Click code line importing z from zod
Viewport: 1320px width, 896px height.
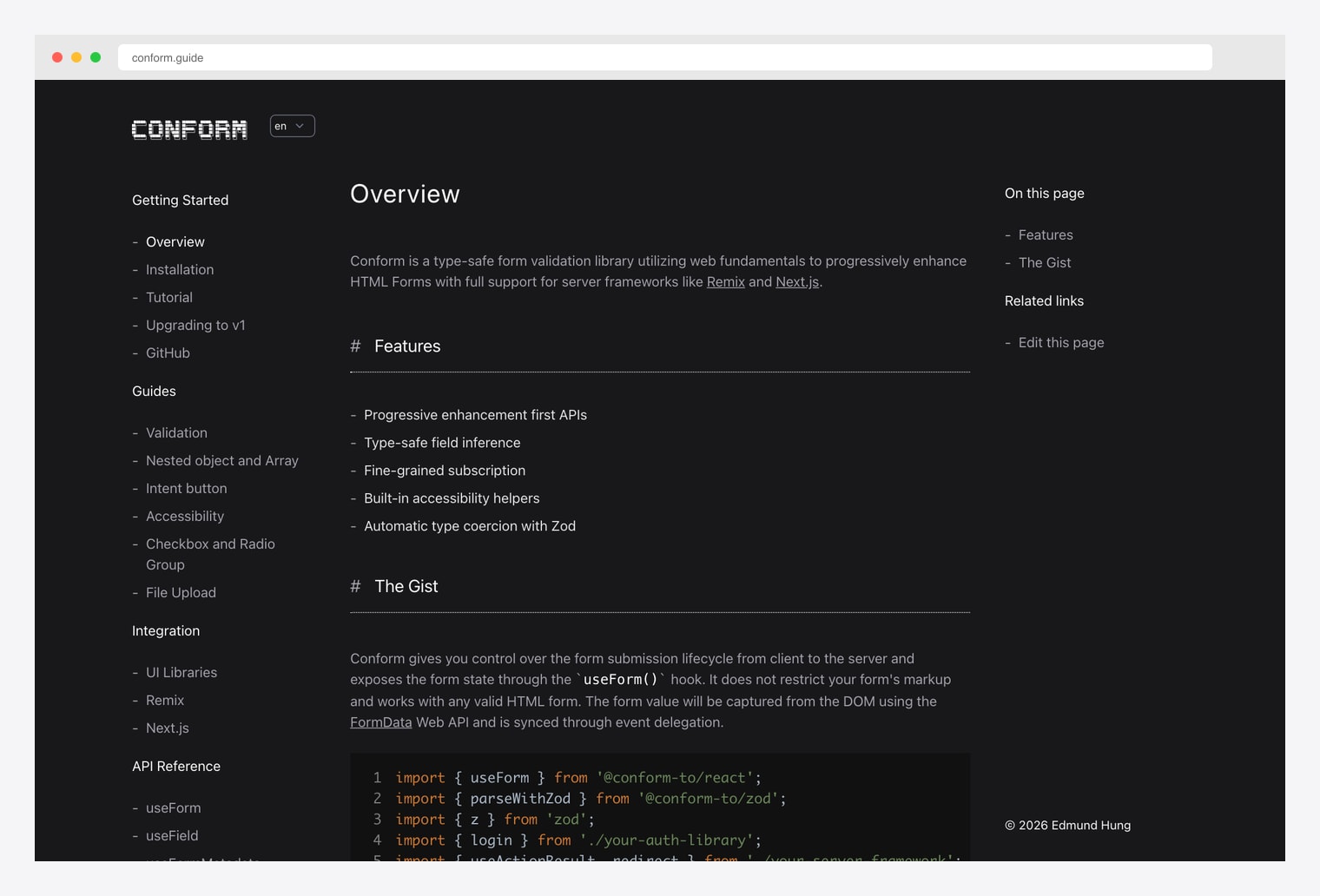point(495,819)
